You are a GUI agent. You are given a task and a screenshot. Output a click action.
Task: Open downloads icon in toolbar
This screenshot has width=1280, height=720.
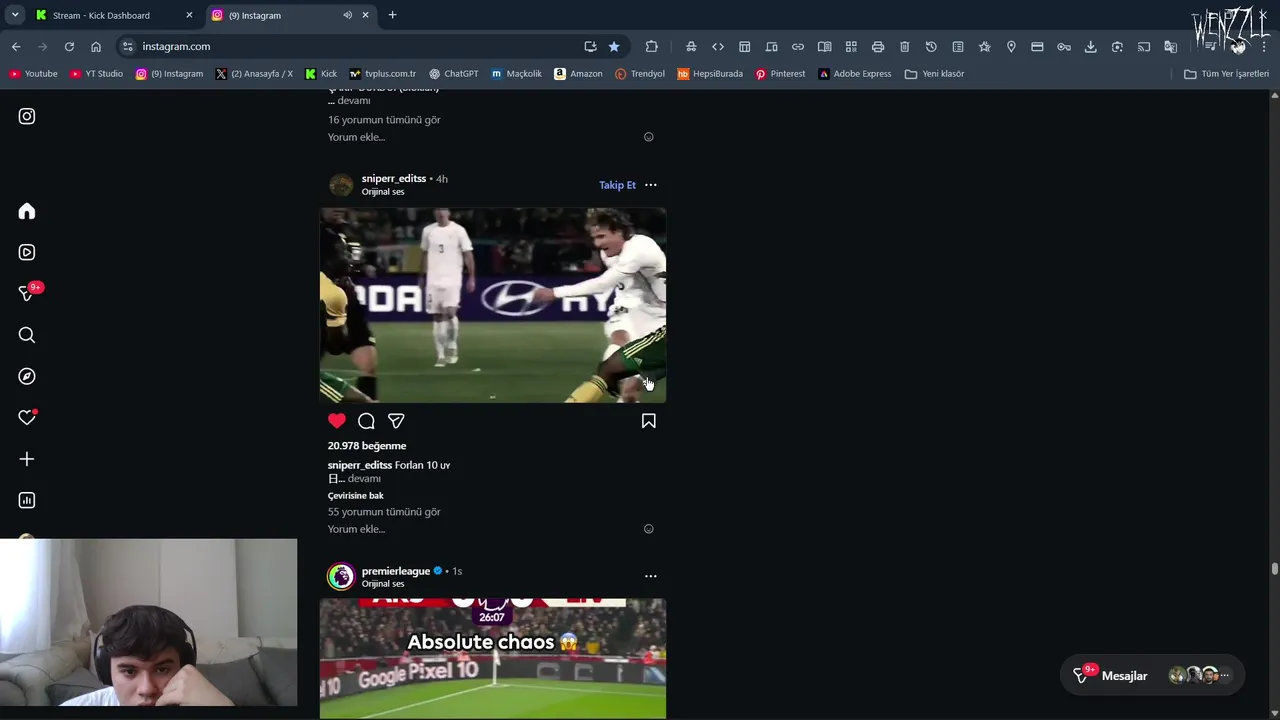pos(1090,46)
